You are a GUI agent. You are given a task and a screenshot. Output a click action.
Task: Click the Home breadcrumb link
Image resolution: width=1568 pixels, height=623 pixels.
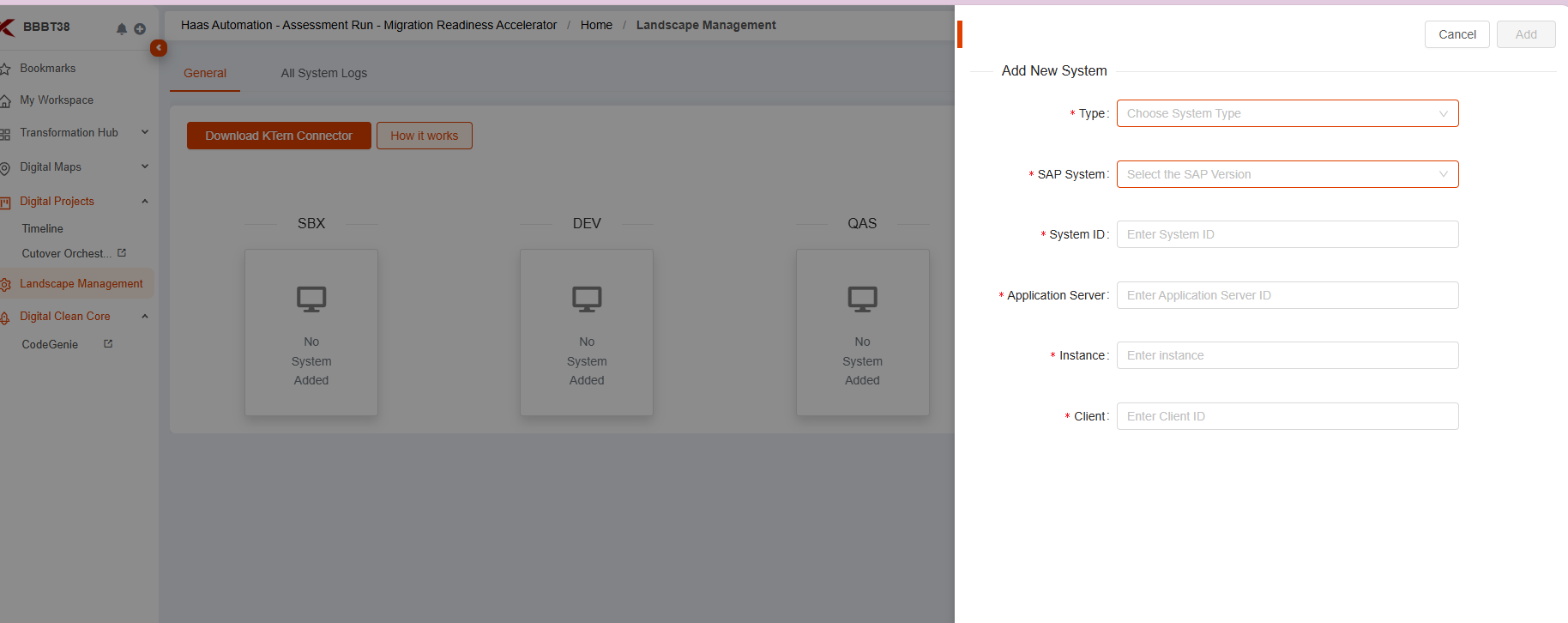(596, 25)
